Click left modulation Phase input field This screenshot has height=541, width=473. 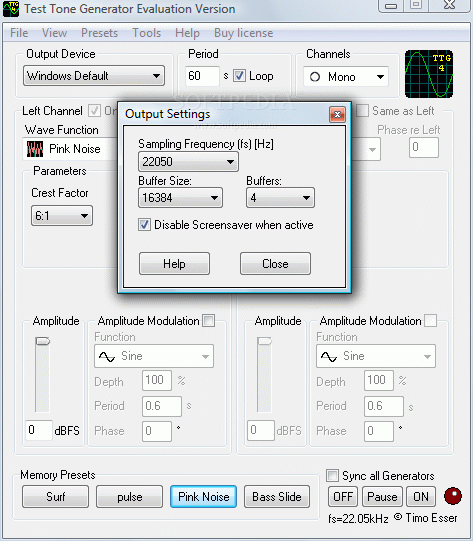pyautogui.click(x=157, y=431)
